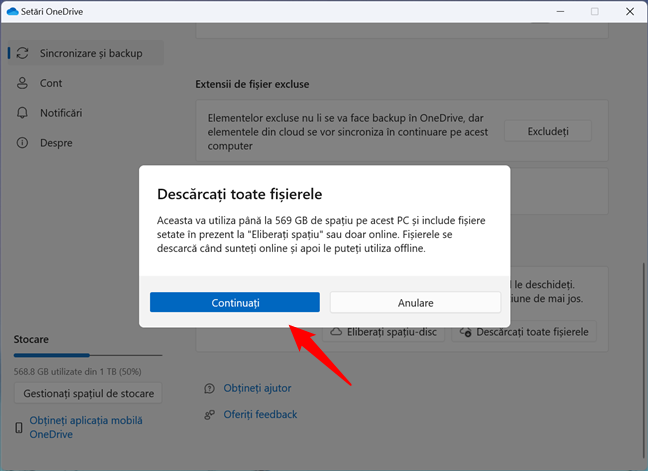Open Gestionați spațiul de stocare
648x471 pixels.
click(88, 393)
